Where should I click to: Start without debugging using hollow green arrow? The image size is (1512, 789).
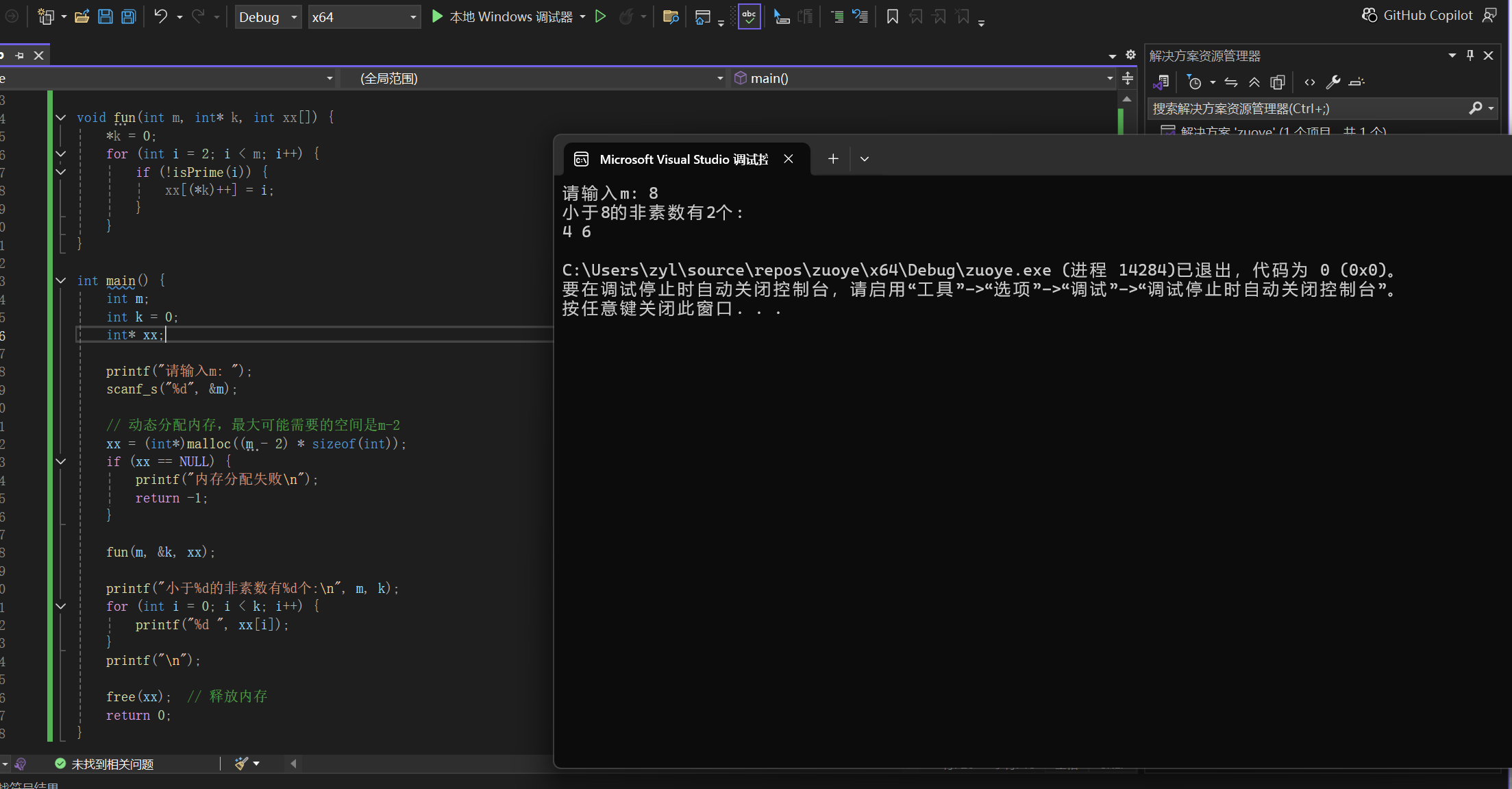[600, 16]
